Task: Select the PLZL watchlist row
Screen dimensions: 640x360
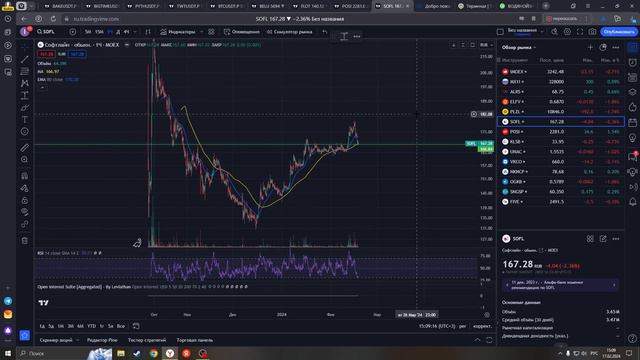Action: tap(561, 111)
